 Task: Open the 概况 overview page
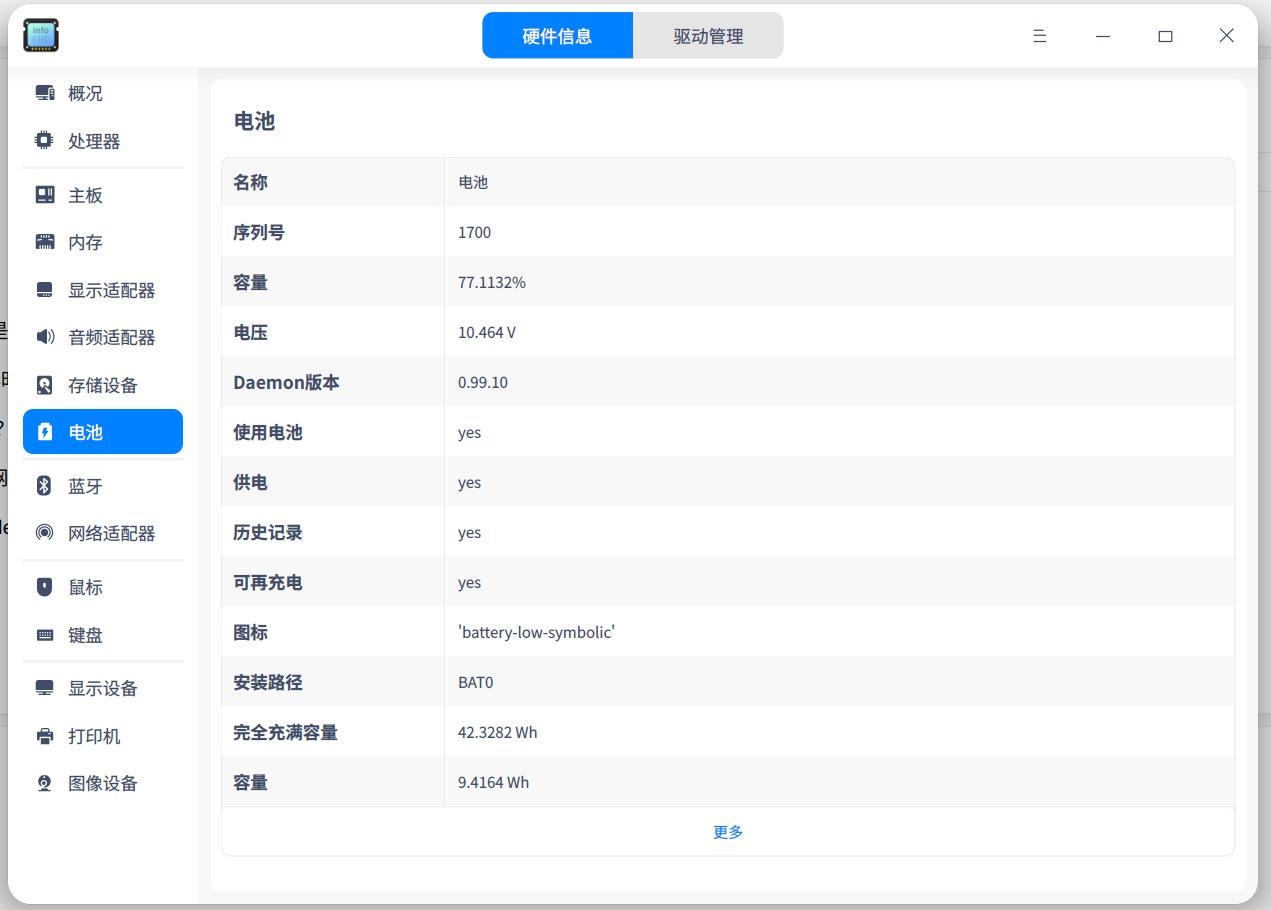tap(86, 93)
